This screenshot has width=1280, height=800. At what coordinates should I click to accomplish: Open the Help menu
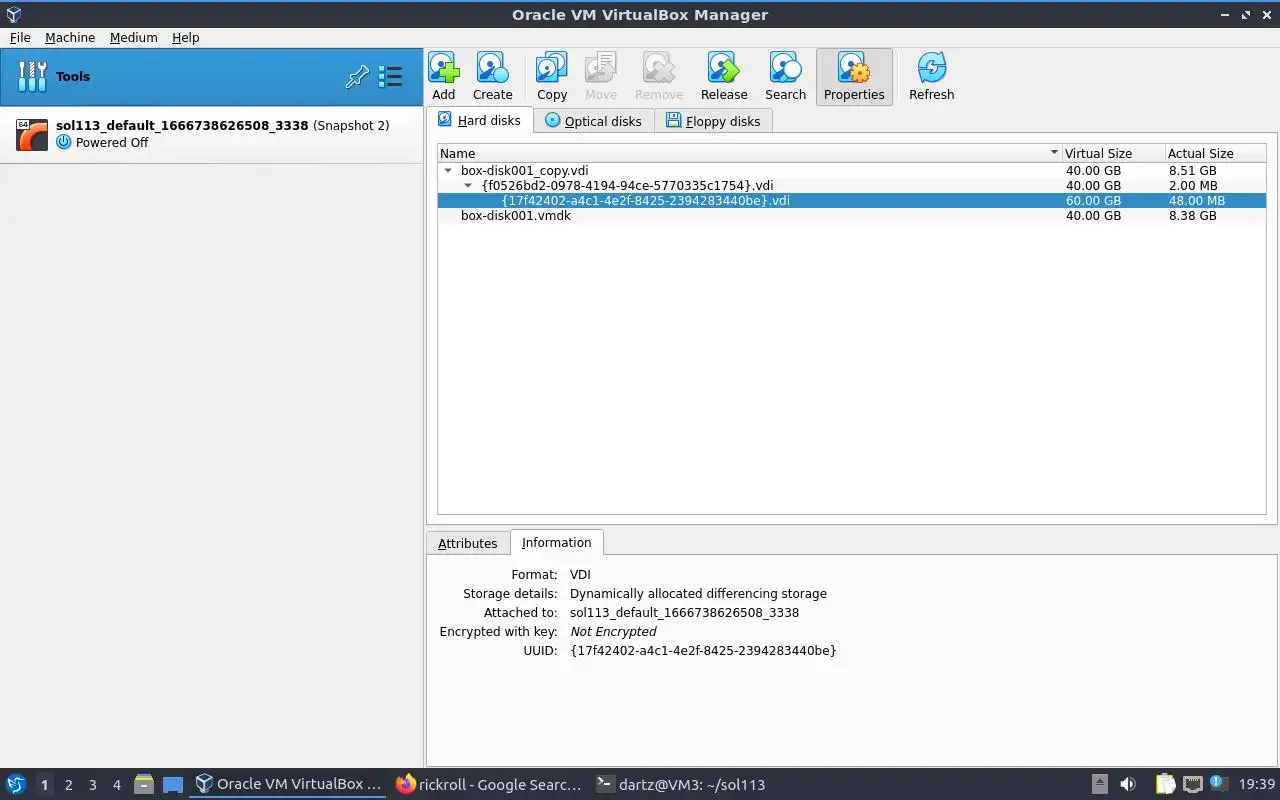(x=185, y=37)
